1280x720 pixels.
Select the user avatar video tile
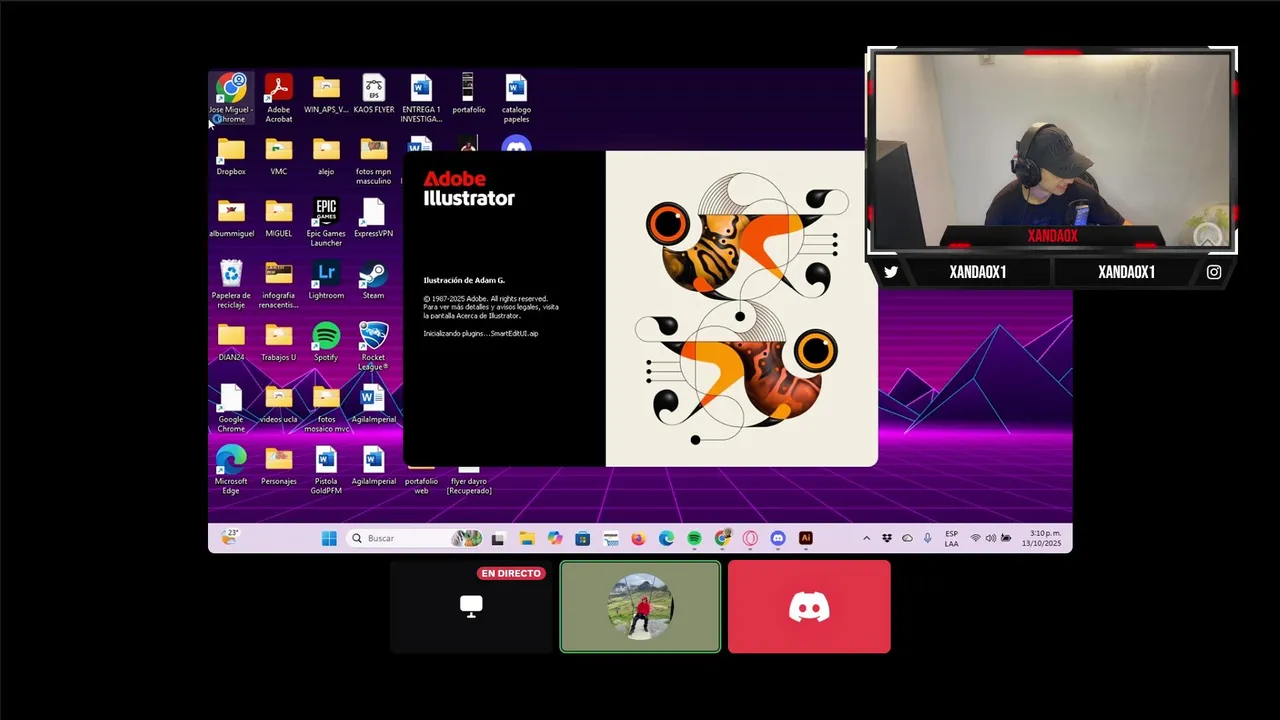(x=640, y=606)
